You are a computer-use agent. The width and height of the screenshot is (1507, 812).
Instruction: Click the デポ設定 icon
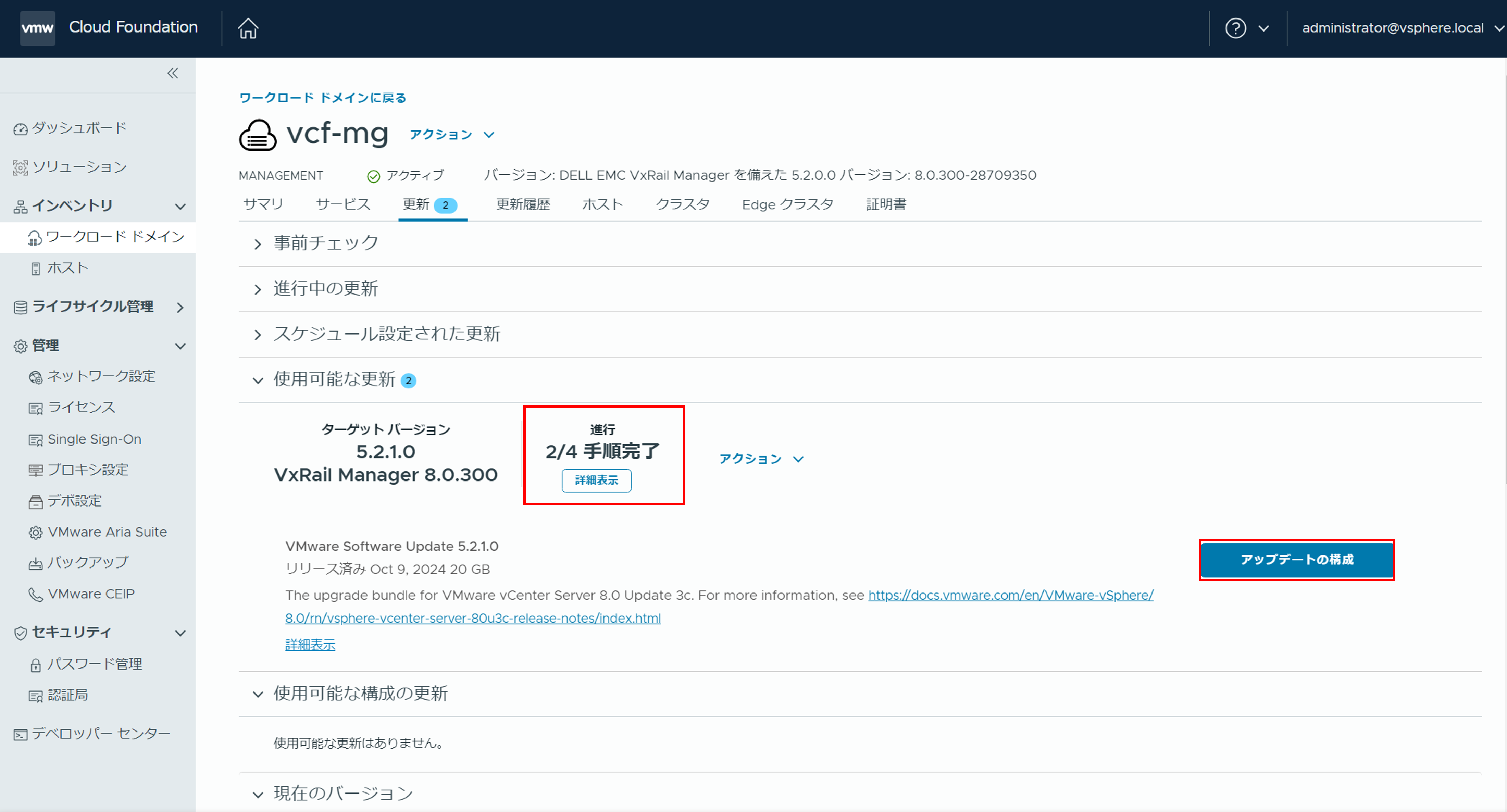pos(36,501)
